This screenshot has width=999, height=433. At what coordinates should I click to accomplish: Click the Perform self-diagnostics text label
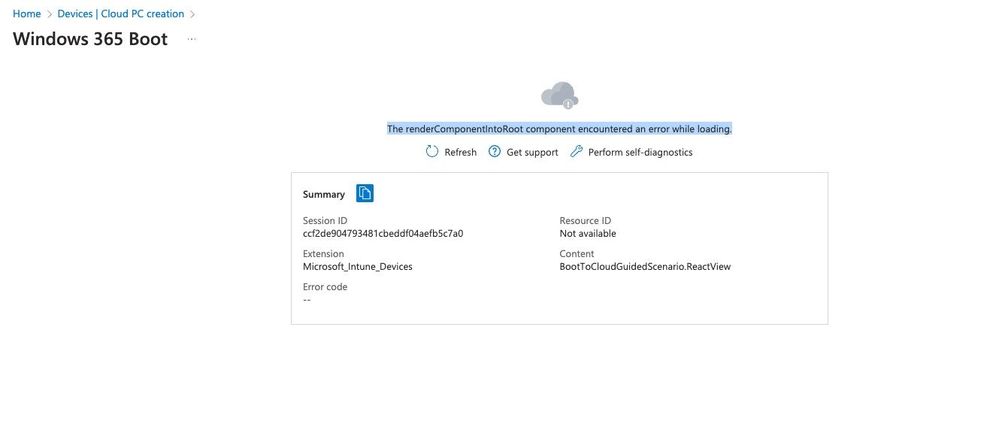[x=640, y=152]
